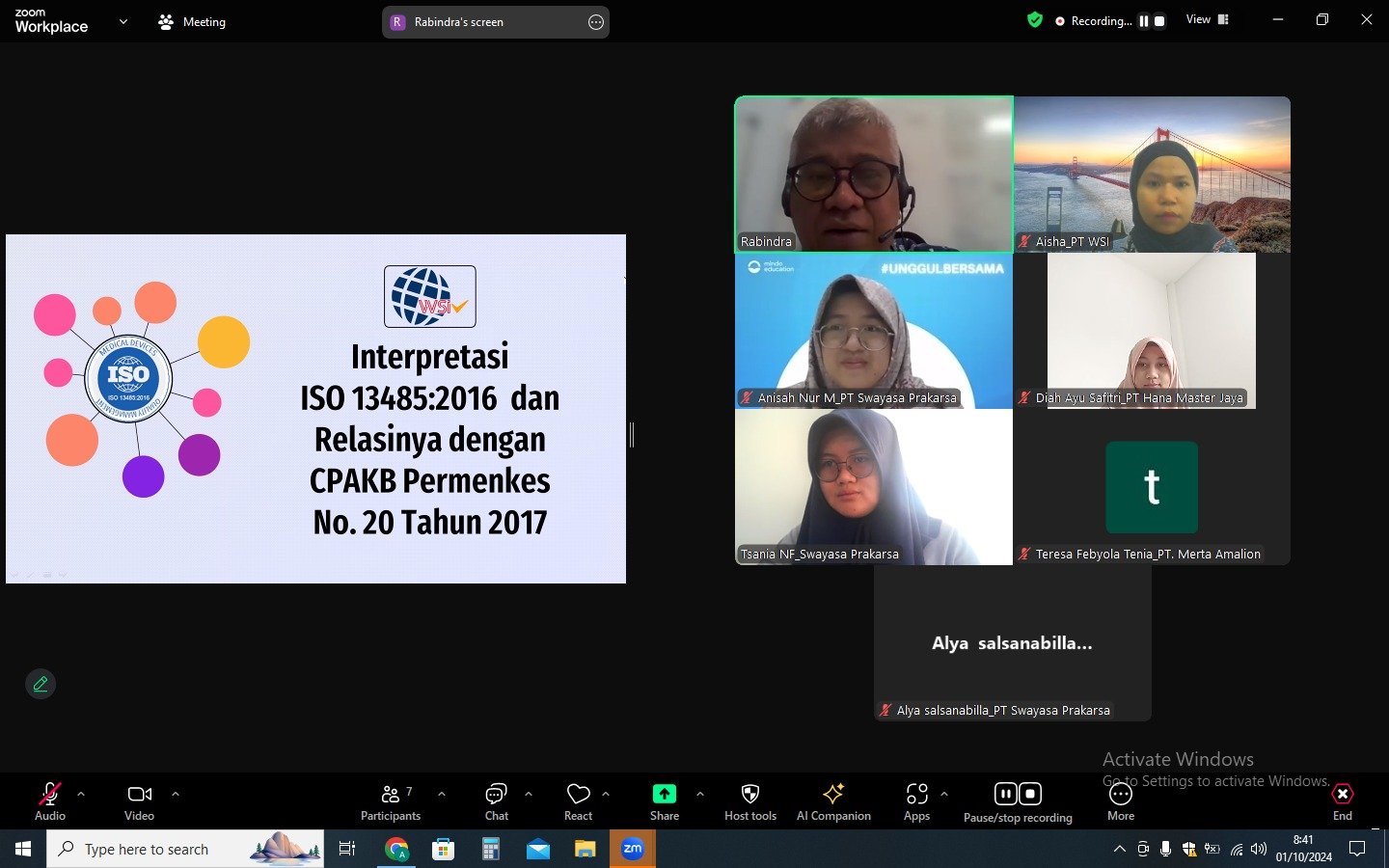Image resolution: width=1389 pixels, height=868 pixels.
Task: Unmute microphone with the Audio button
Action: 50,800
